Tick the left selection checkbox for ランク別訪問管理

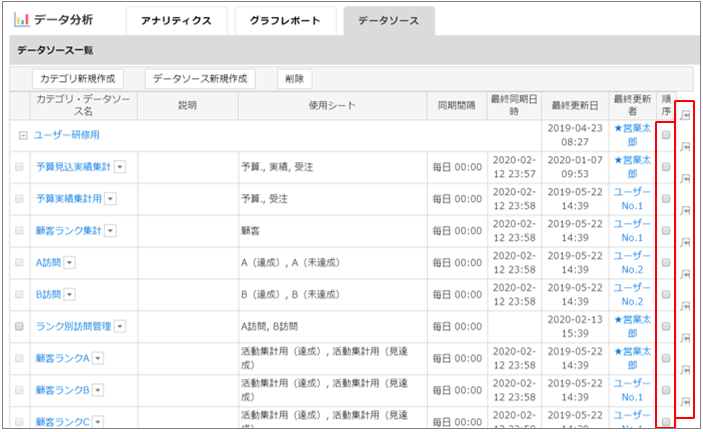(19, 326)
